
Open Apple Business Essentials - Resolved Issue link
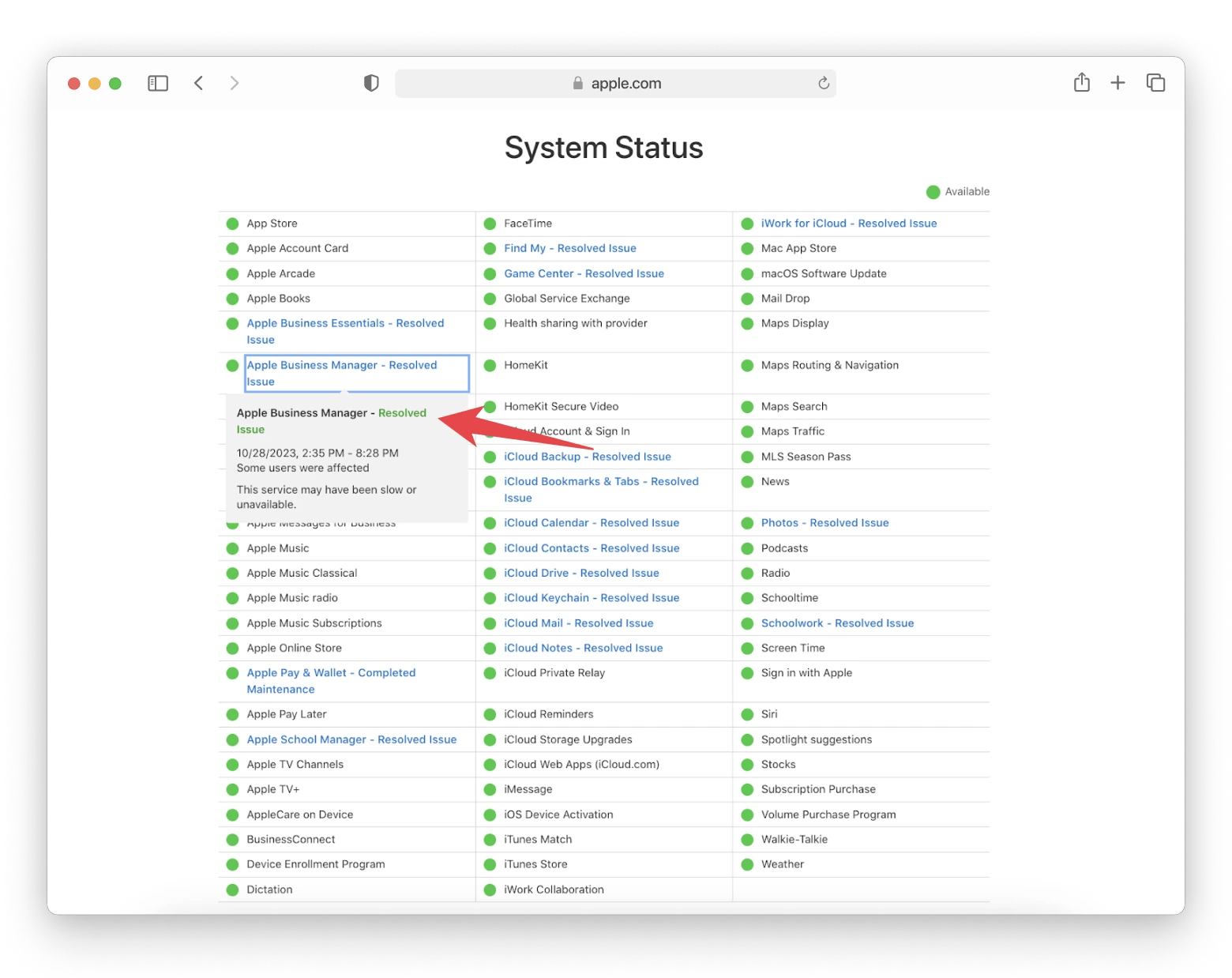click(x=345, y=331)
